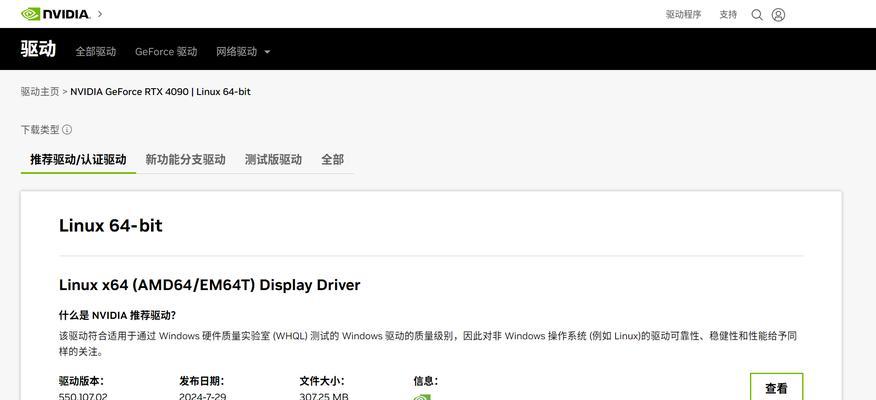Follow the 驱动主页 breadcrumb link
The image size is (876, 400).
click(x=40, y=92)
